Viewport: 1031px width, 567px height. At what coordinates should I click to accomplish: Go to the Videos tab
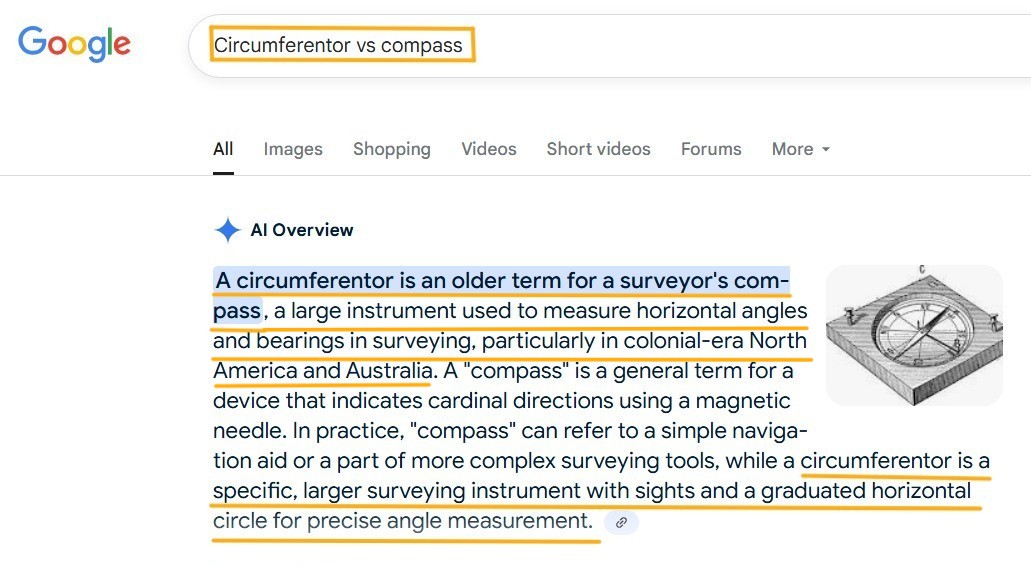(488, 149)
